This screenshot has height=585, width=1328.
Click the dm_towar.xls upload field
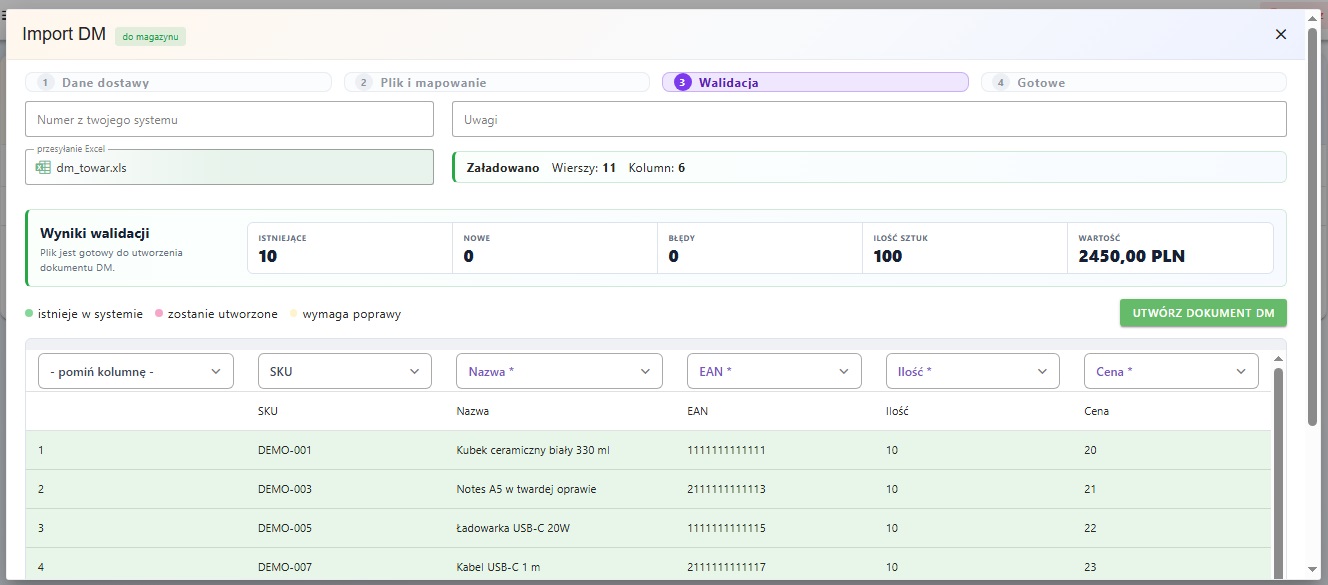[230, 167]
